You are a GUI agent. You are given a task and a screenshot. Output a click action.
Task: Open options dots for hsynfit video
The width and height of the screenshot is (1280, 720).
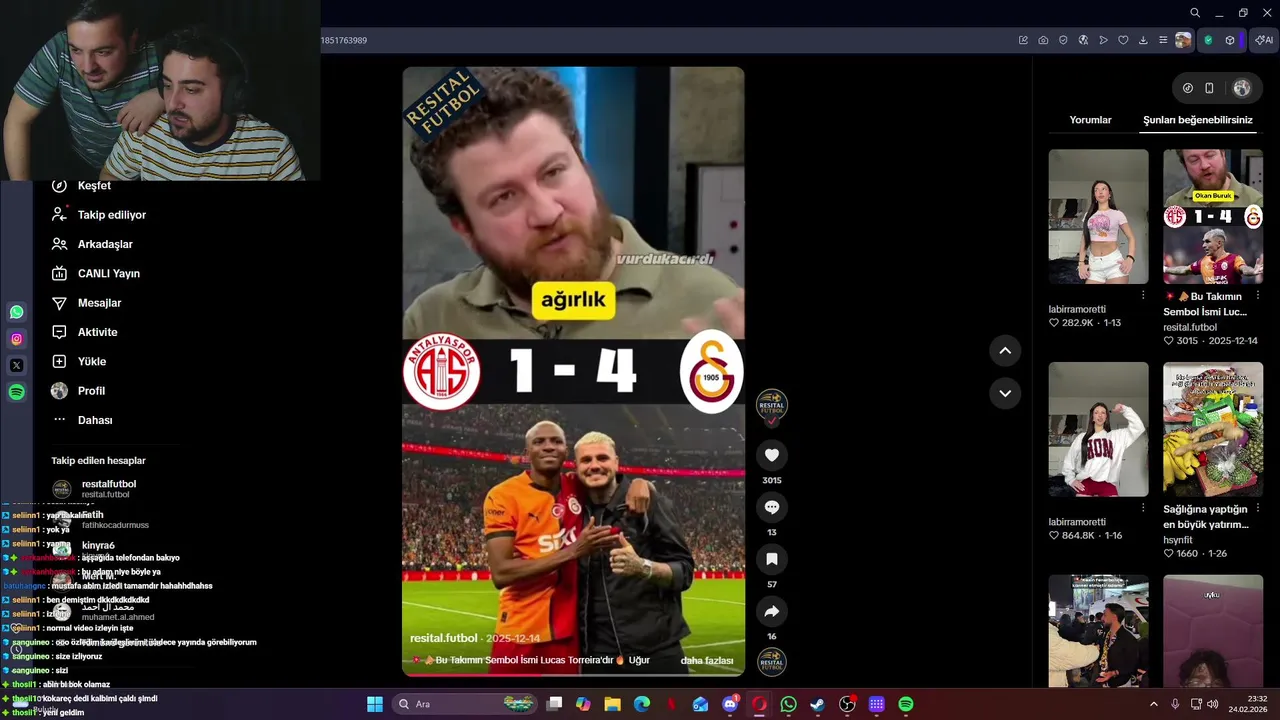1257,507
